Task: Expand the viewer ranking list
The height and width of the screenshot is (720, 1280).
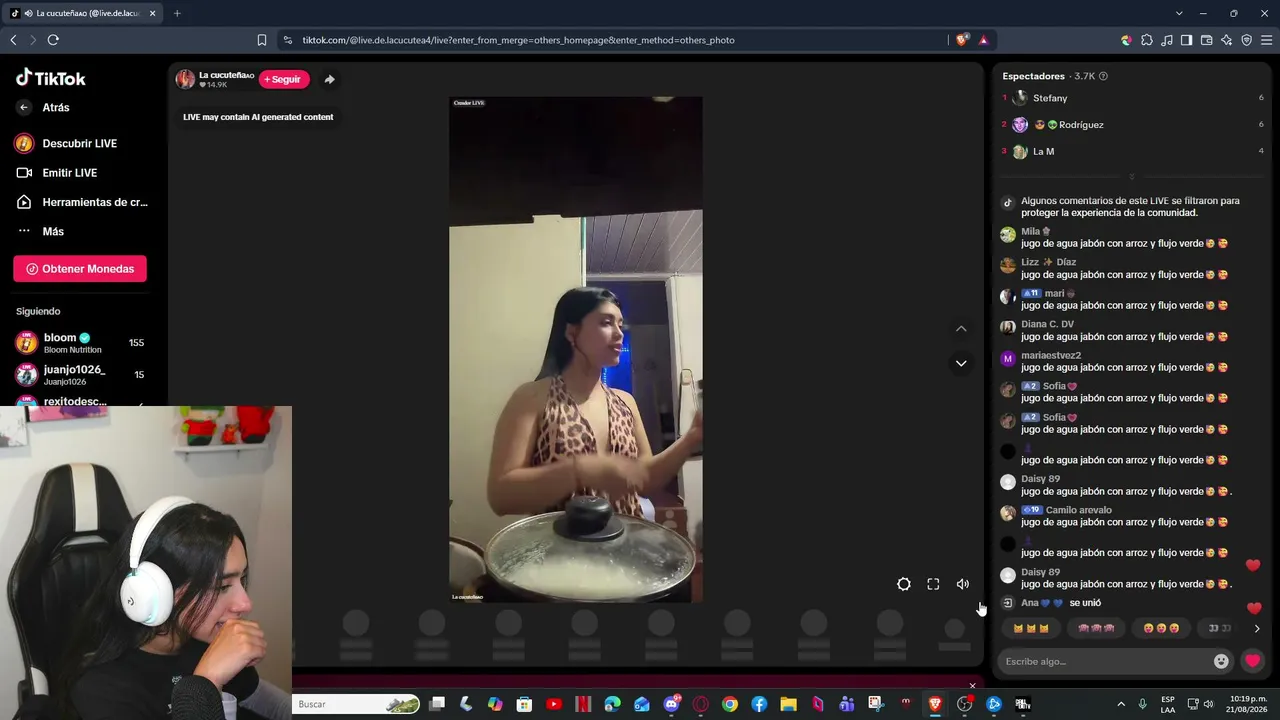Action: pyautogui.click(x=1132, y=176)
